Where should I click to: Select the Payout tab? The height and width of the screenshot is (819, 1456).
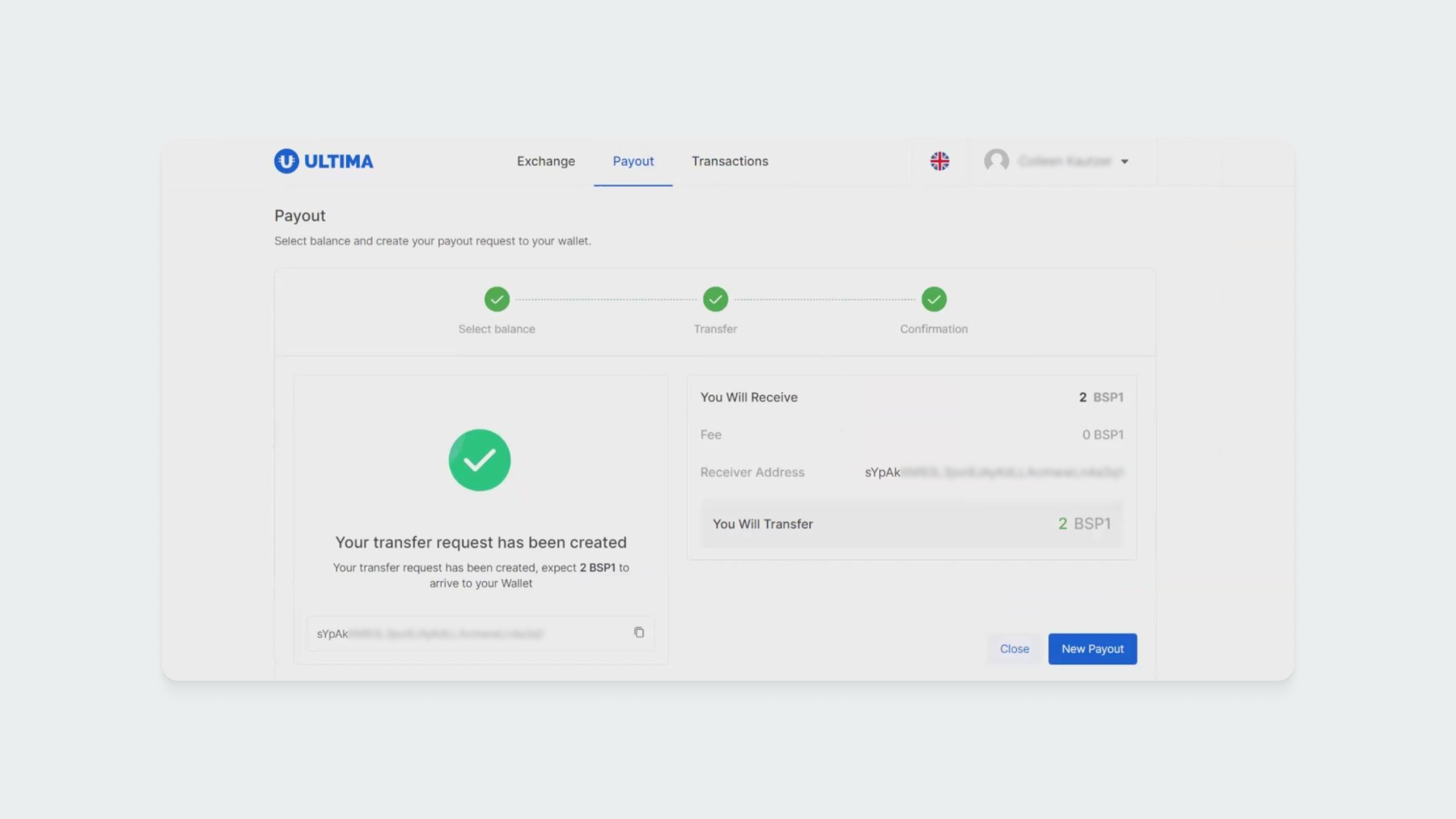[x=633, y=161]
